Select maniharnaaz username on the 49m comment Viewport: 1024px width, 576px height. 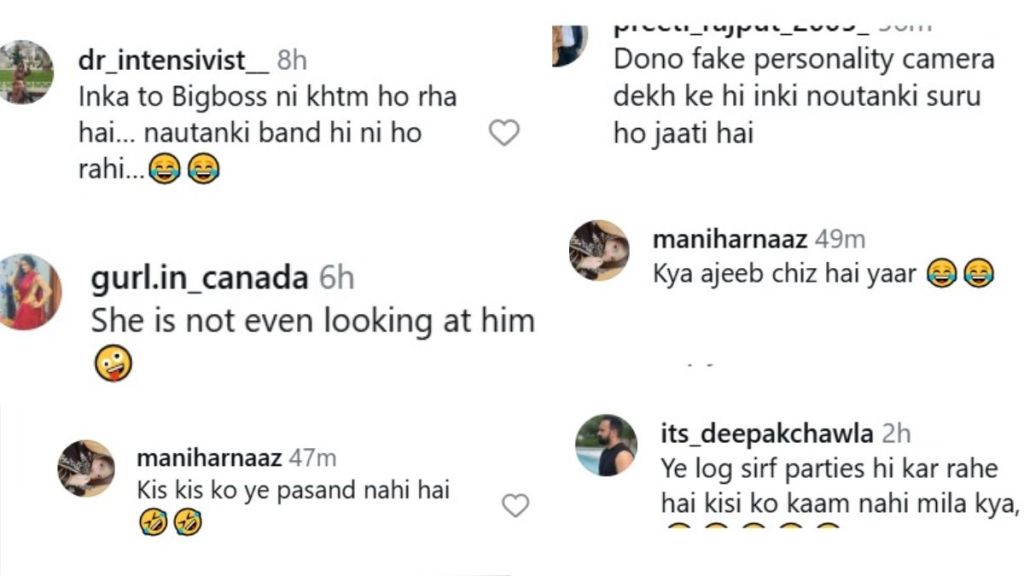click(x=717, y=239)
